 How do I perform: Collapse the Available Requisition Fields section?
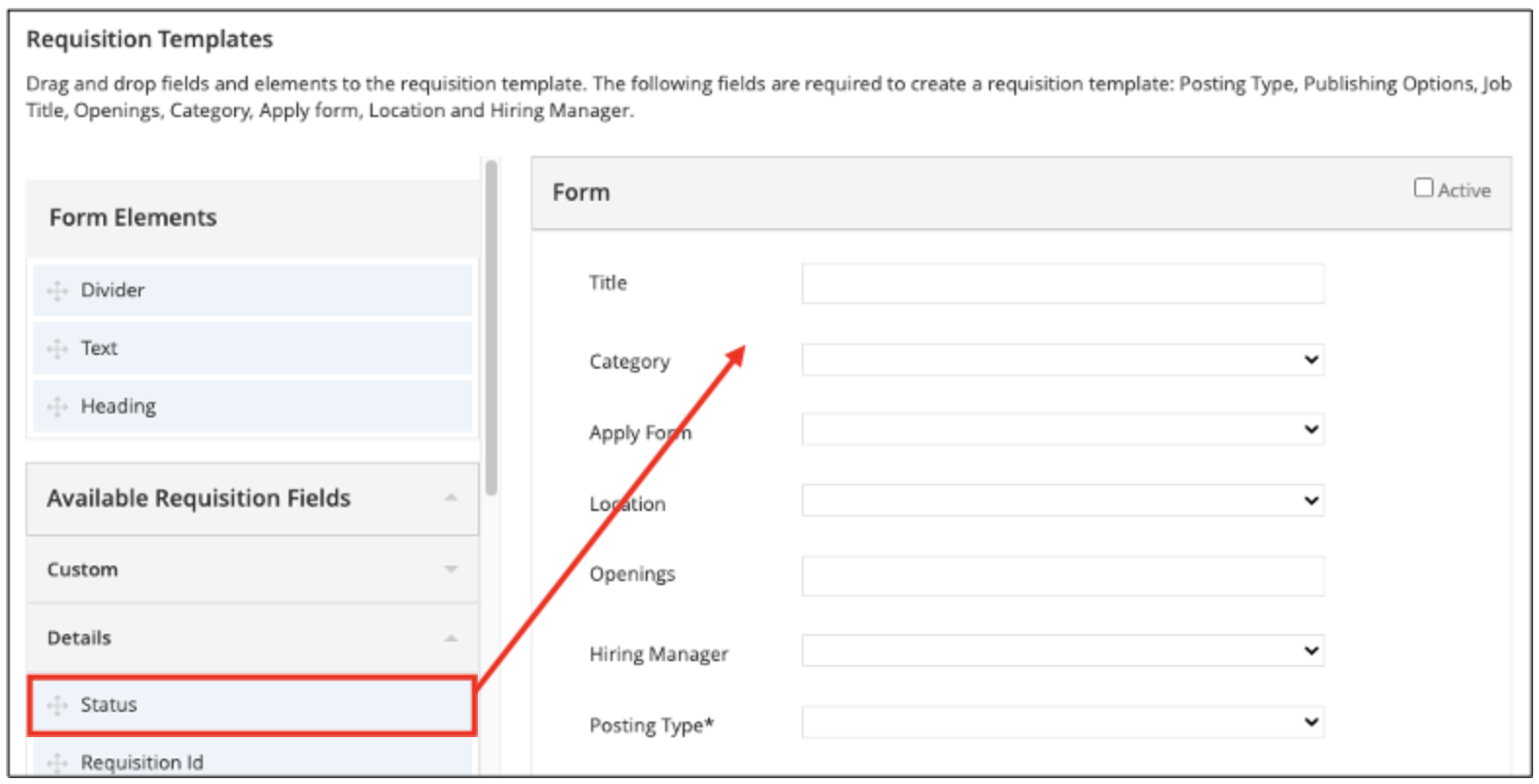click(451, 498)
